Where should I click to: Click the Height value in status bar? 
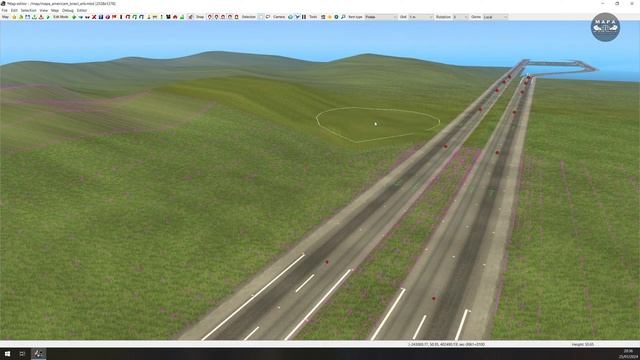click(583, 344)
